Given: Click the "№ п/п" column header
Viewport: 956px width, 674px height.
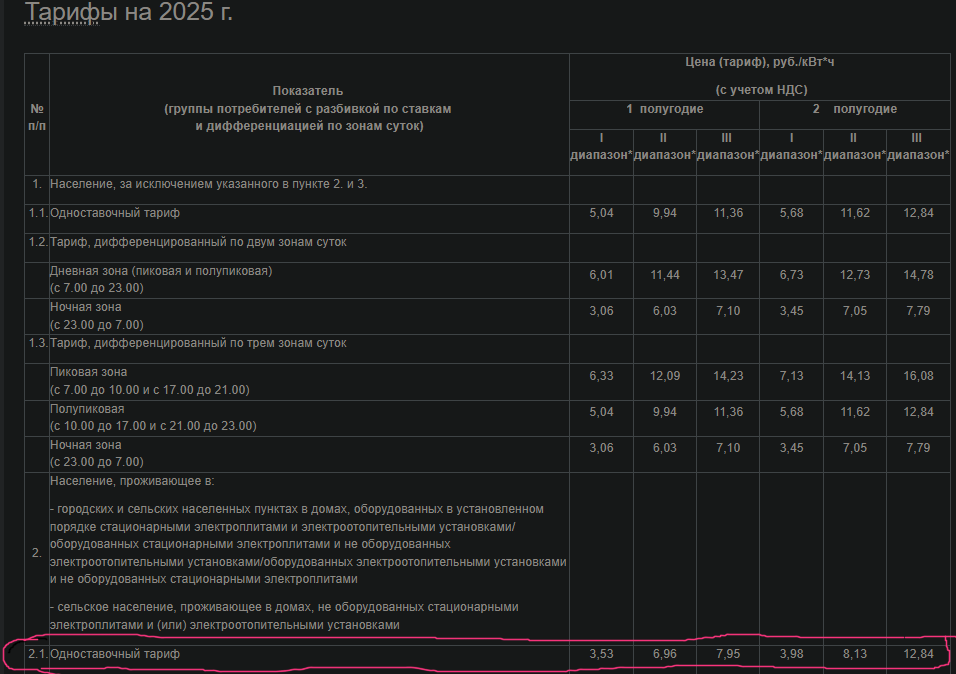Looking at the screenshot, I should click(37, 116).
